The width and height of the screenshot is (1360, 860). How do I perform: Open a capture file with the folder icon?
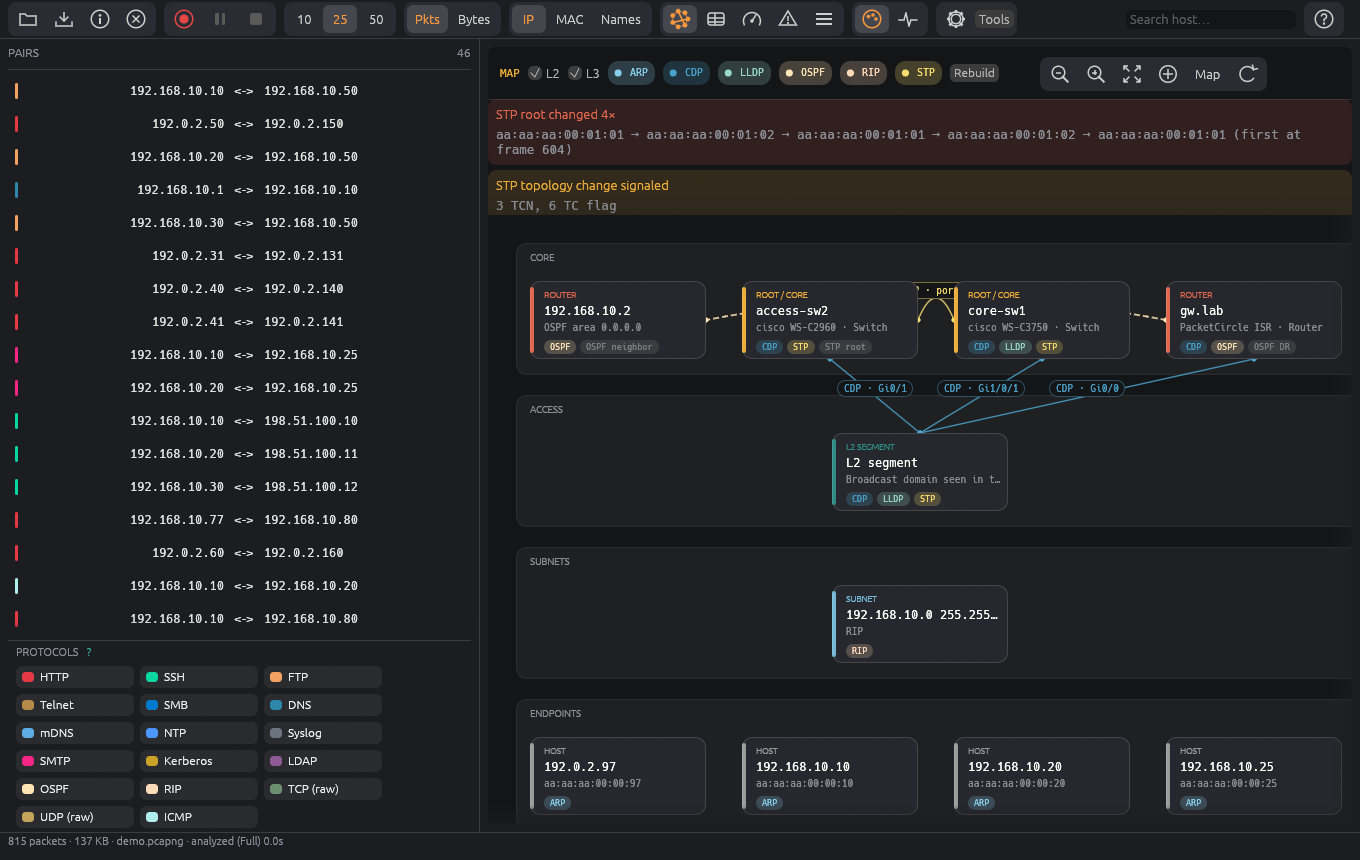(28, 19)
